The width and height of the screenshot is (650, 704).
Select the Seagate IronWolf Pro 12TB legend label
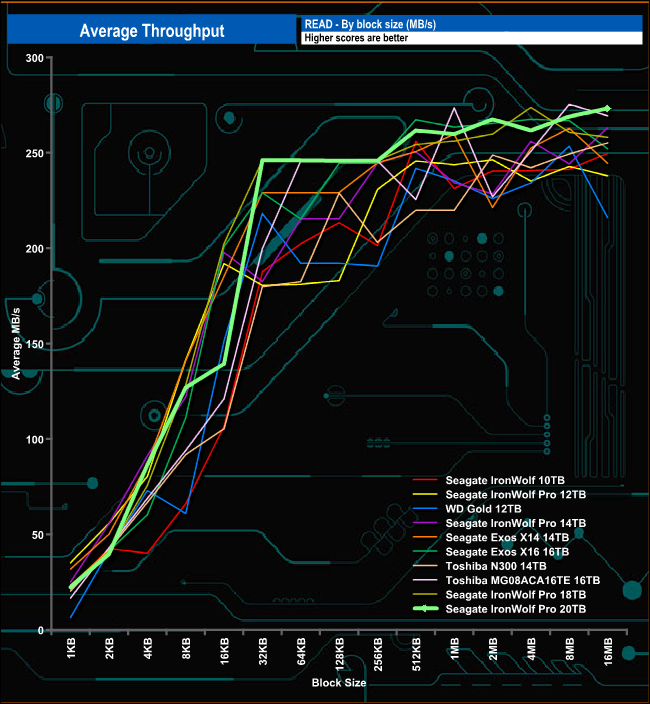click(516, 494)
